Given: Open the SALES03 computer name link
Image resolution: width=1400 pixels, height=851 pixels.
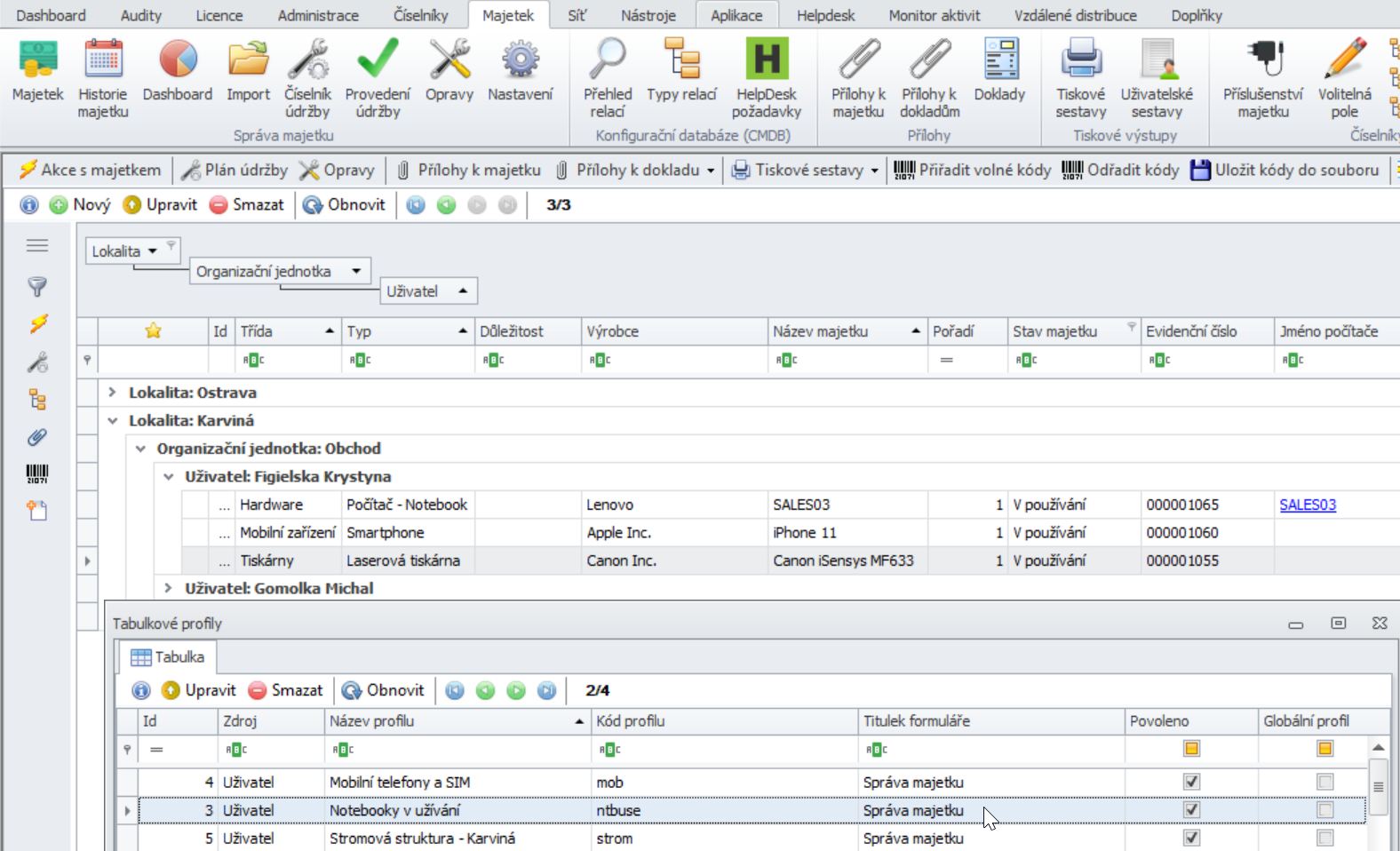Looking at the screenshot, I should click(x=1307, y=505).
